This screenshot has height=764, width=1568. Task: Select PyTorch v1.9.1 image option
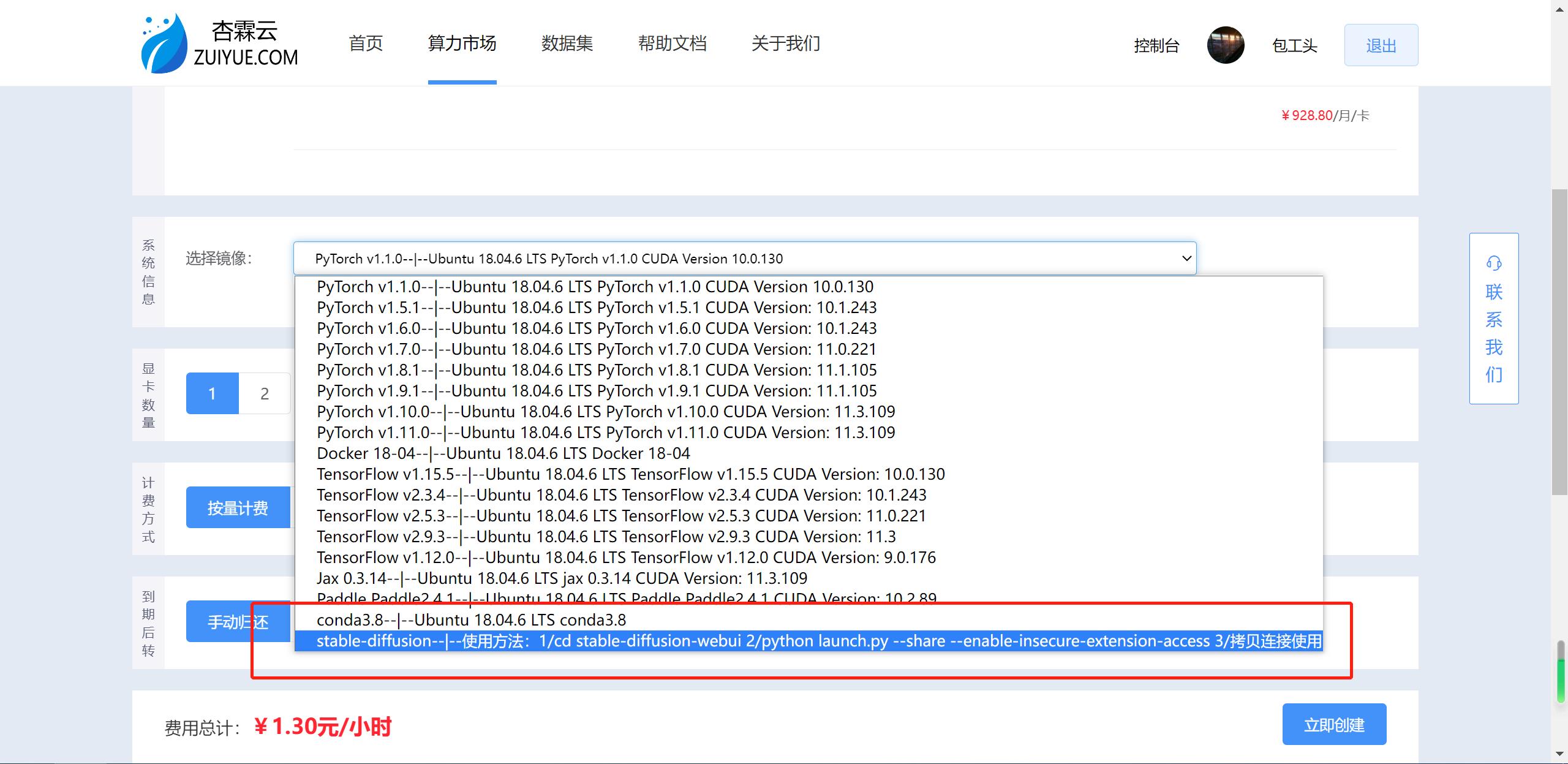click(809, 391)
